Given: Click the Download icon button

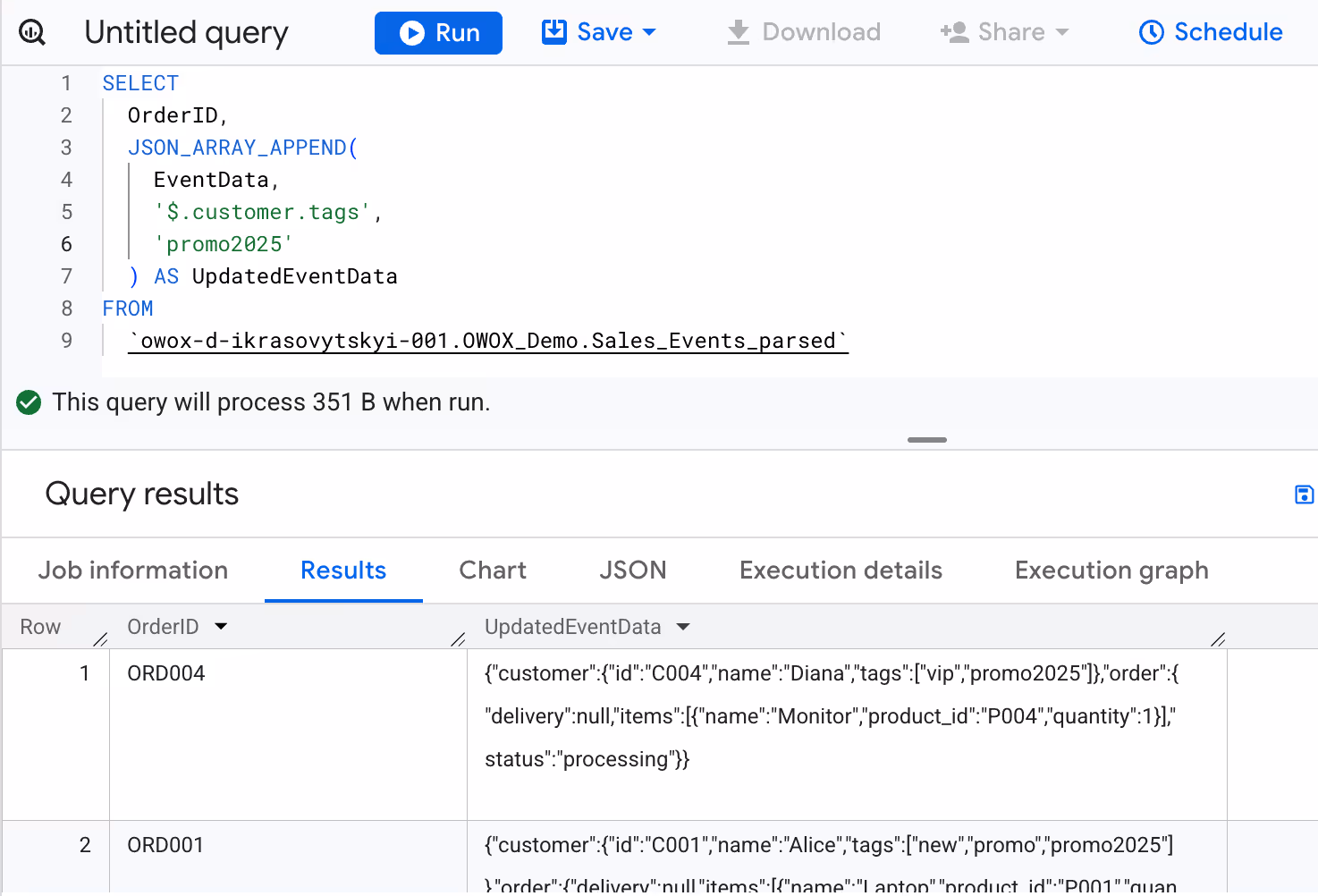Looking at the screenshot, I should coord(739,33).
